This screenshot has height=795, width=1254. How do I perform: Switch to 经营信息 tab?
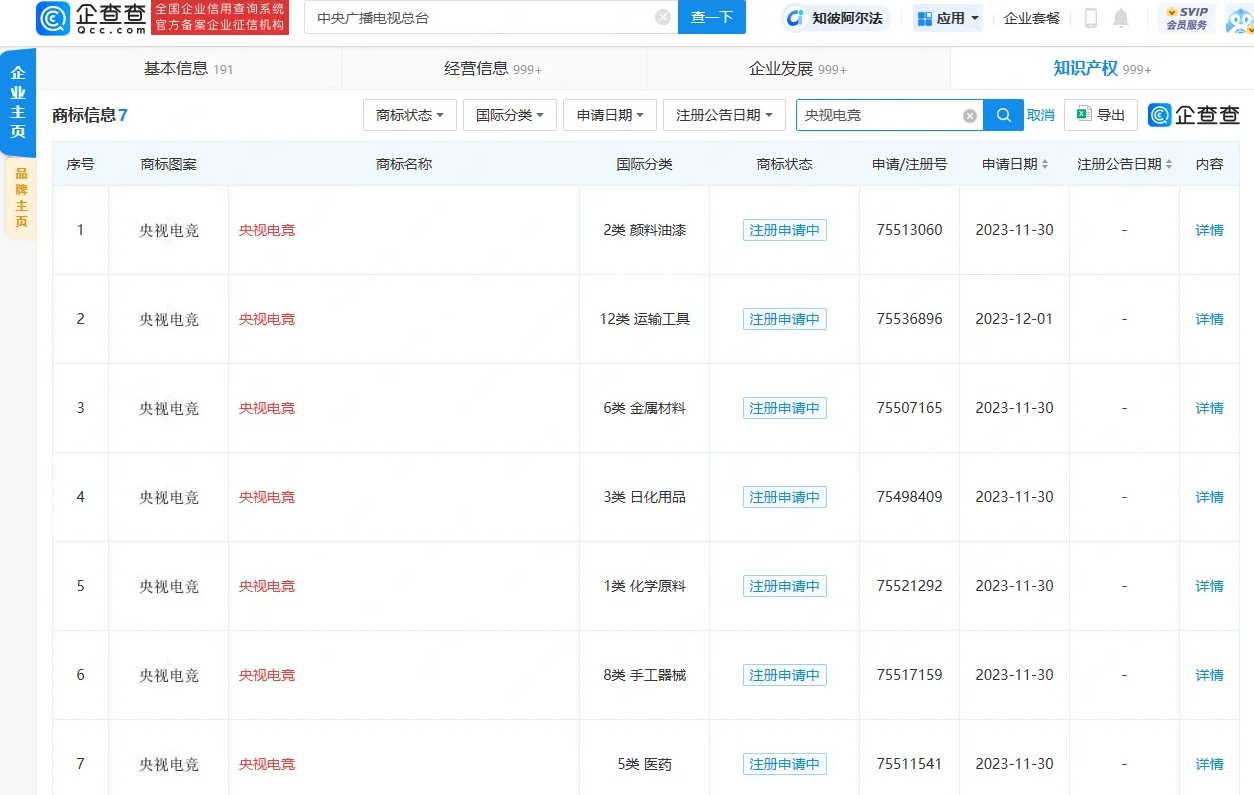(493, 69)
